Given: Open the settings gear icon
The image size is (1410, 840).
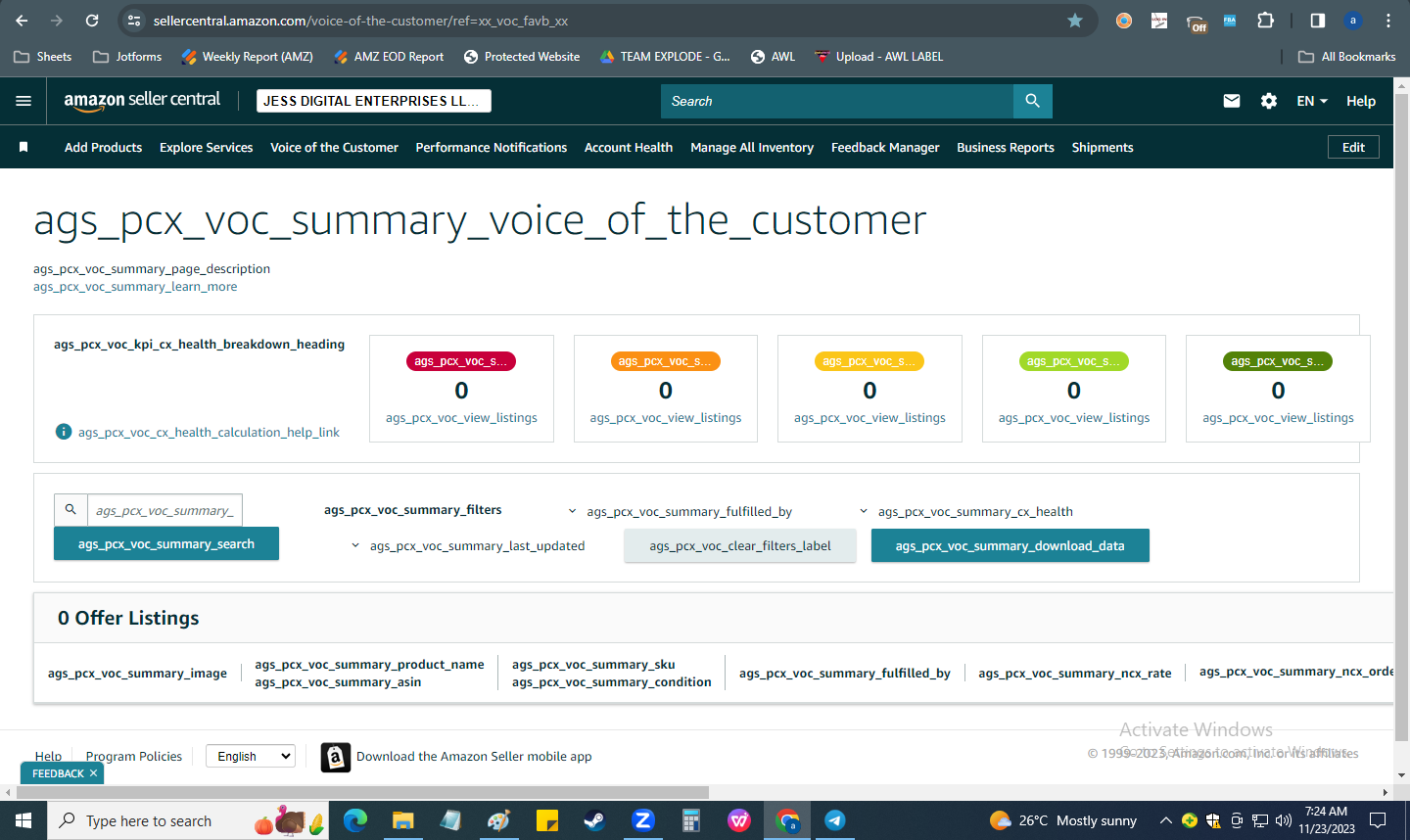Looking at the screenshot, I should pos(1269,101).
